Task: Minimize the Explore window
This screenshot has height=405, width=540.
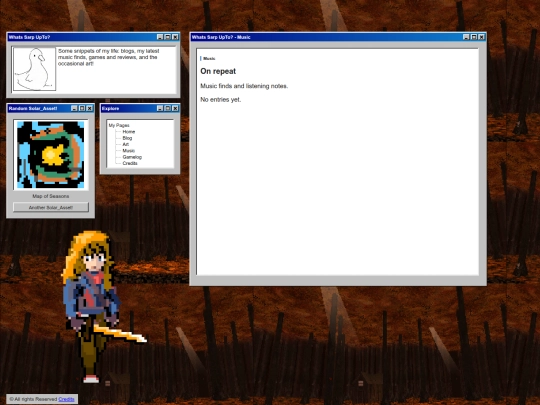Action: [160, 108]
